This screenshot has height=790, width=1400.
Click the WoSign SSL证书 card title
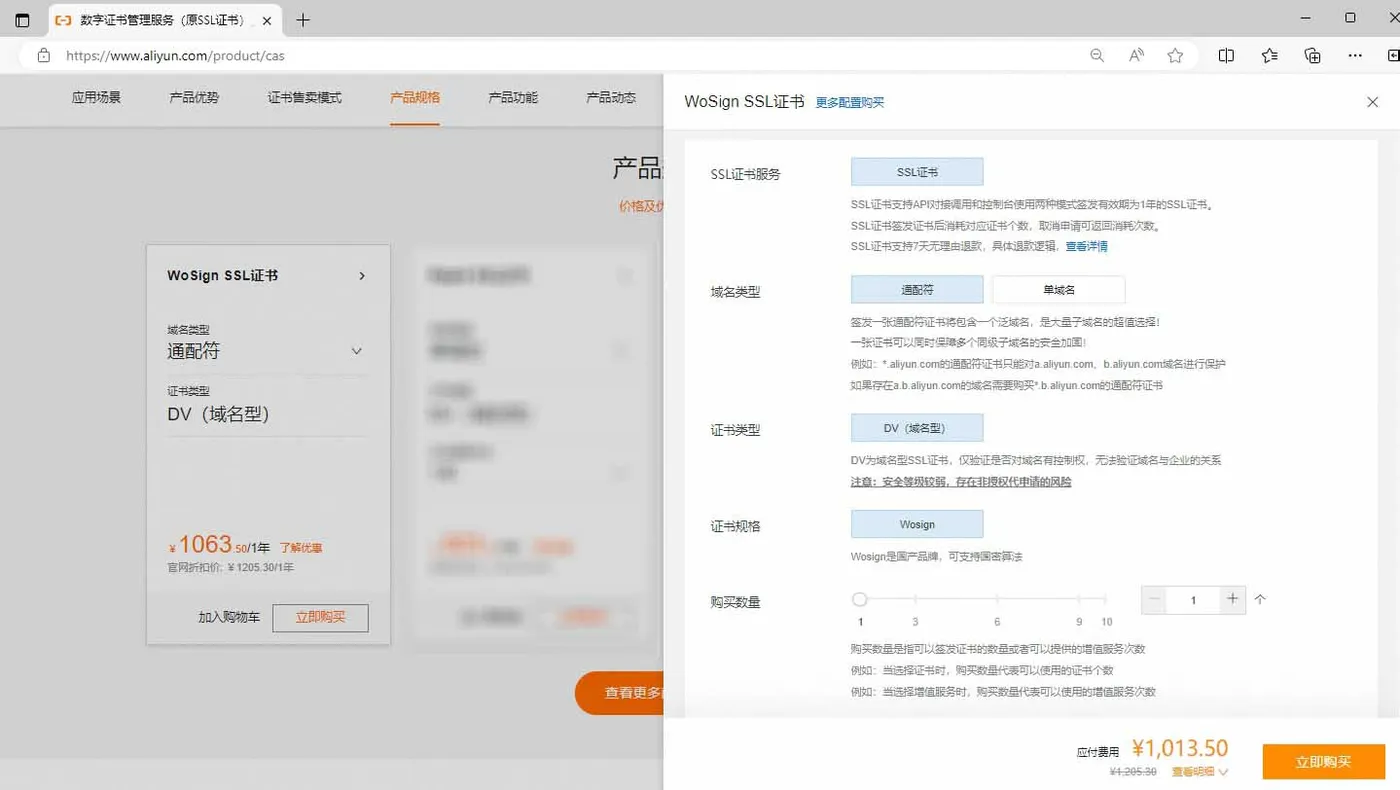coord(222,276)
